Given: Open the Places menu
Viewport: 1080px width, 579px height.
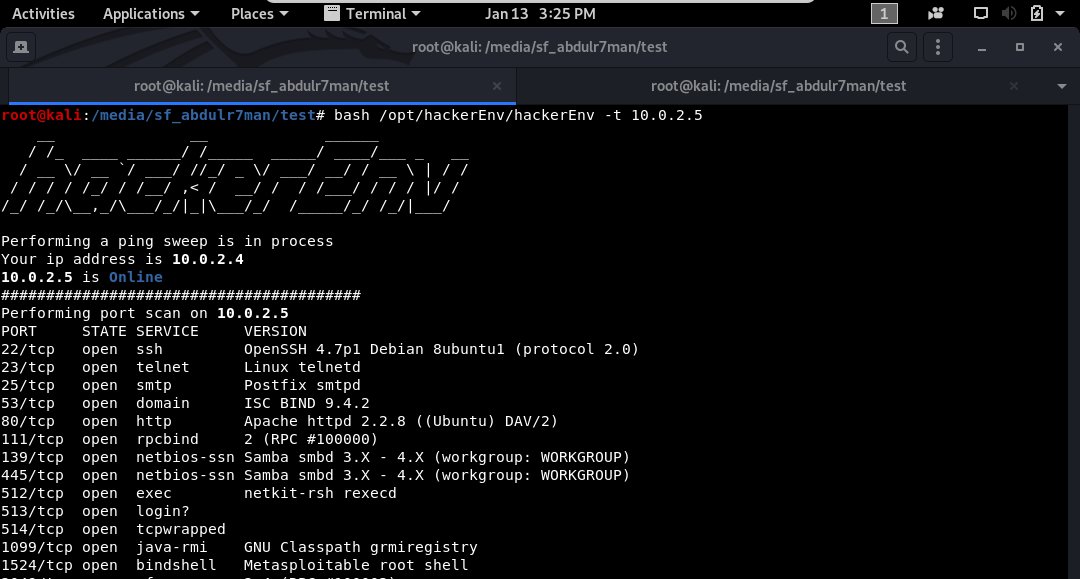Looking at the screenshot, I should 259,14.
